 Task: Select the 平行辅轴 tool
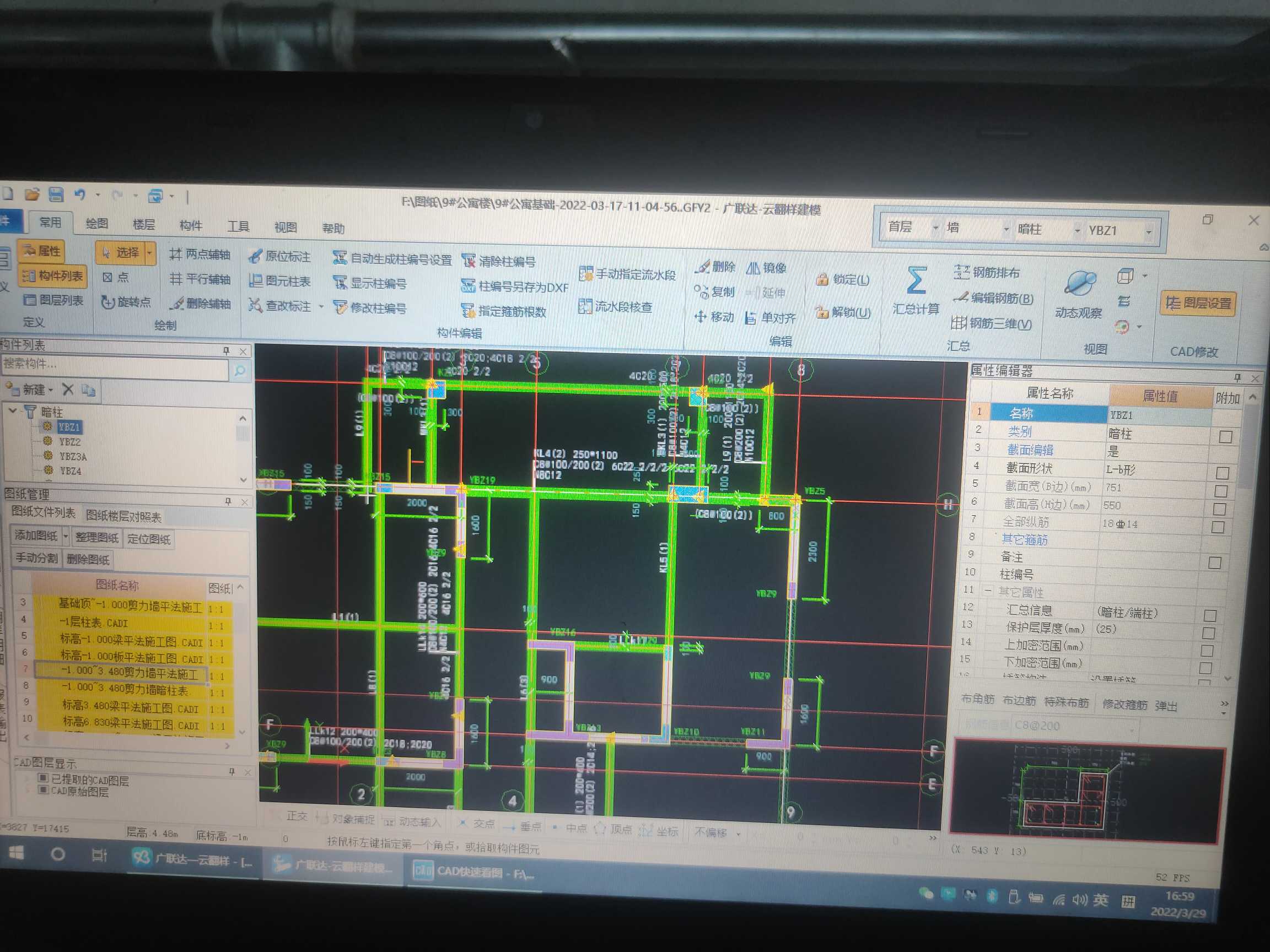(200, 279)
